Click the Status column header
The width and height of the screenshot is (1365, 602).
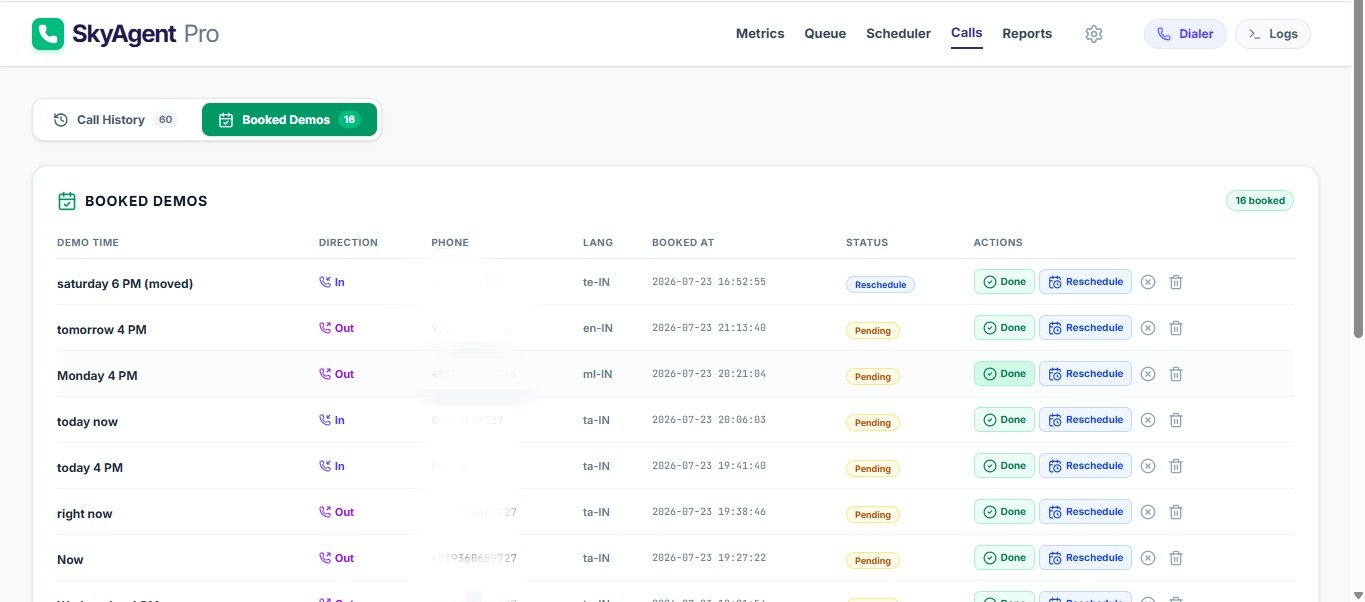[867, 243]
